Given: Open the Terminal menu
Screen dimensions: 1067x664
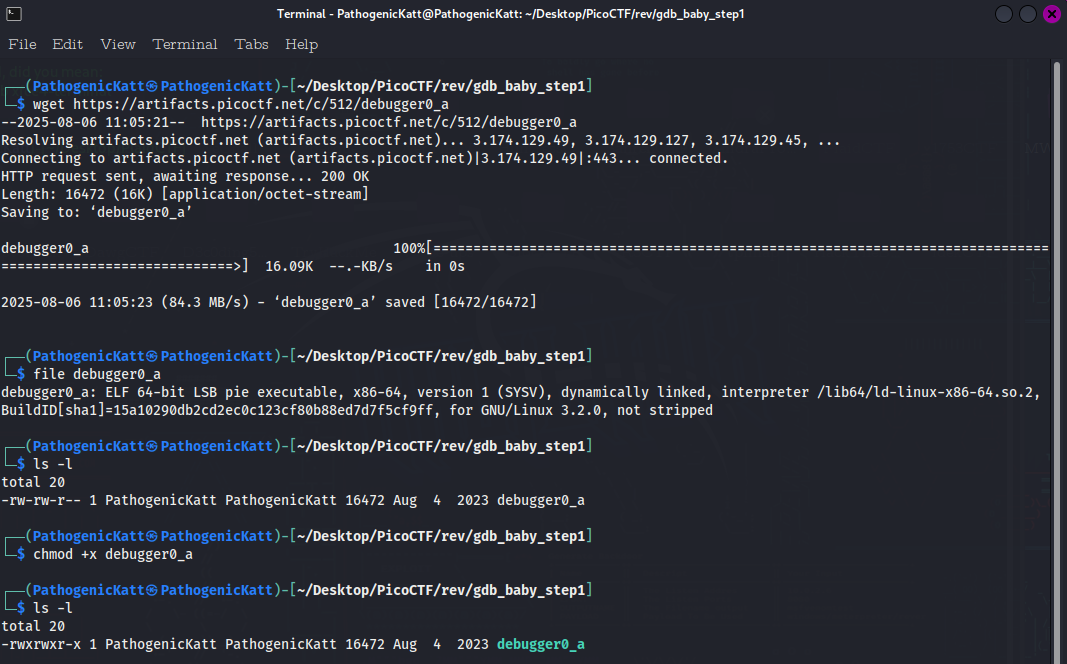Looking at the screenshot, I should tap(185, 44).
